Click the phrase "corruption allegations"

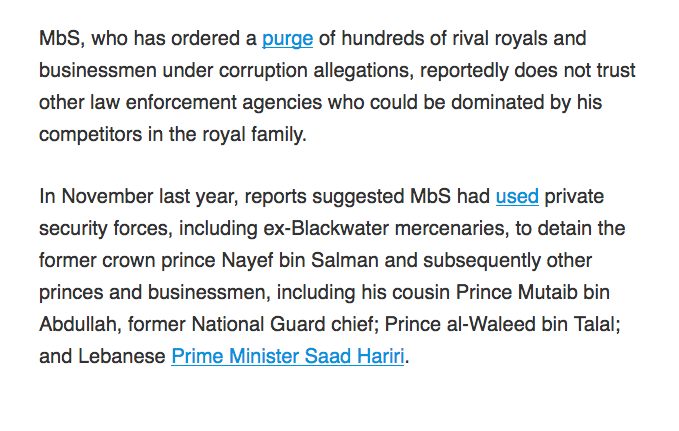[314, 71]
